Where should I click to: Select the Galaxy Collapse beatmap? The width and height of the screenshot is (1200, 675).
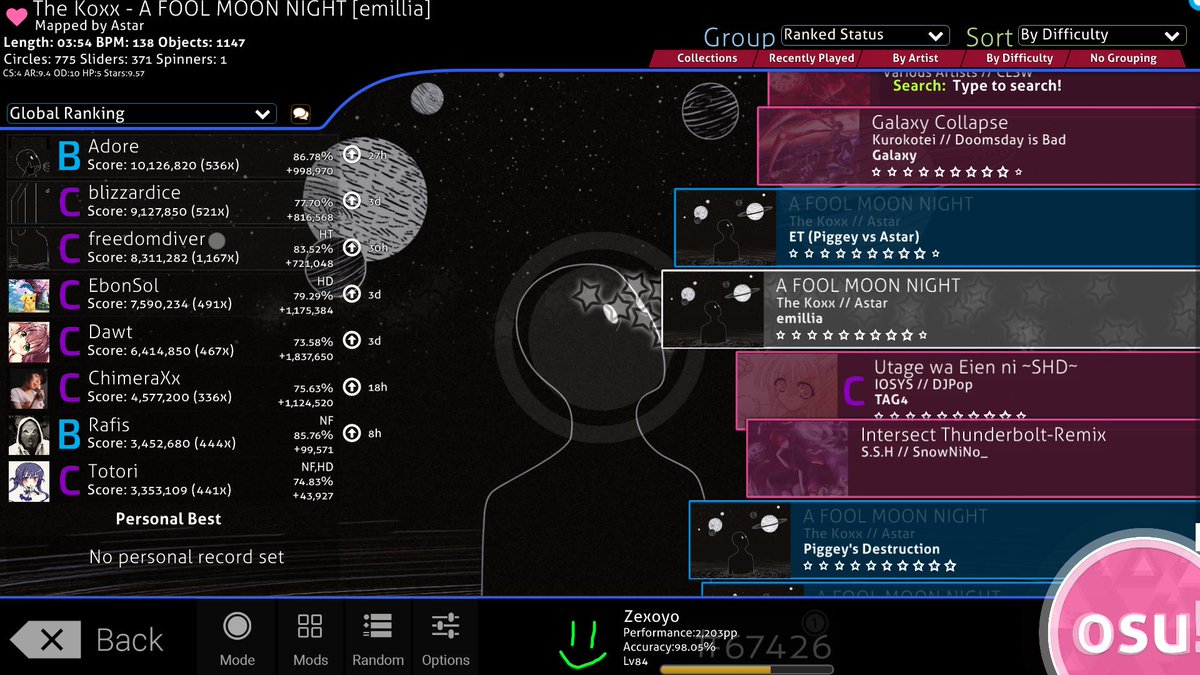[x=978, y=146]
